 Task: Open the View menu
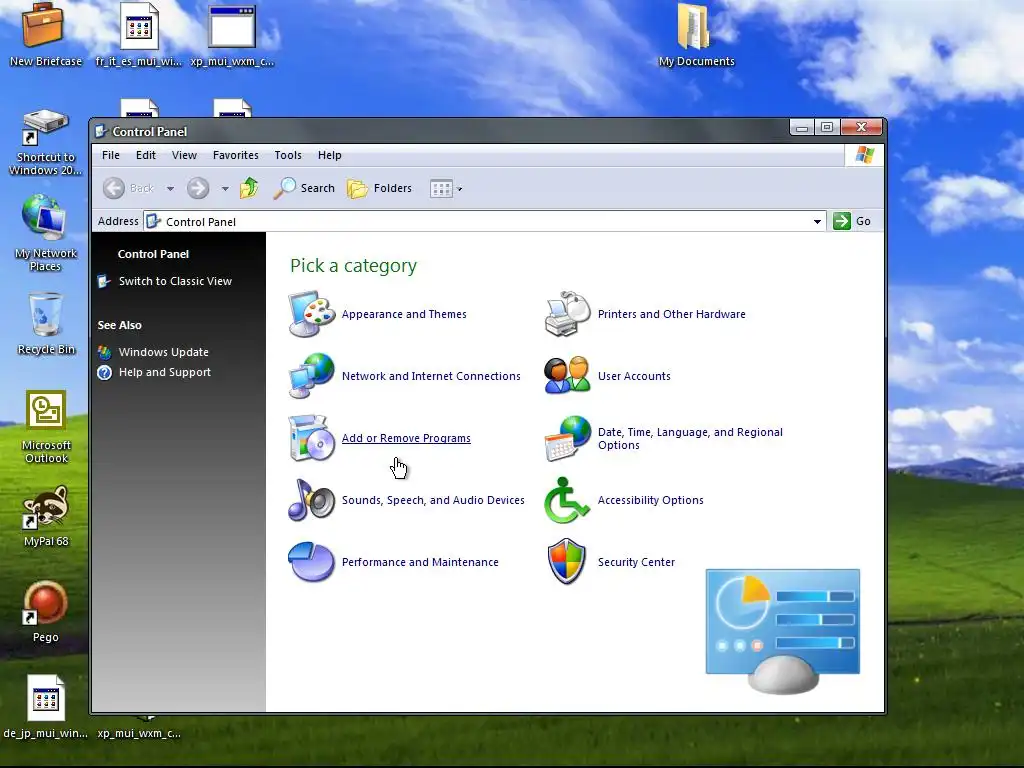pos(184,155)
